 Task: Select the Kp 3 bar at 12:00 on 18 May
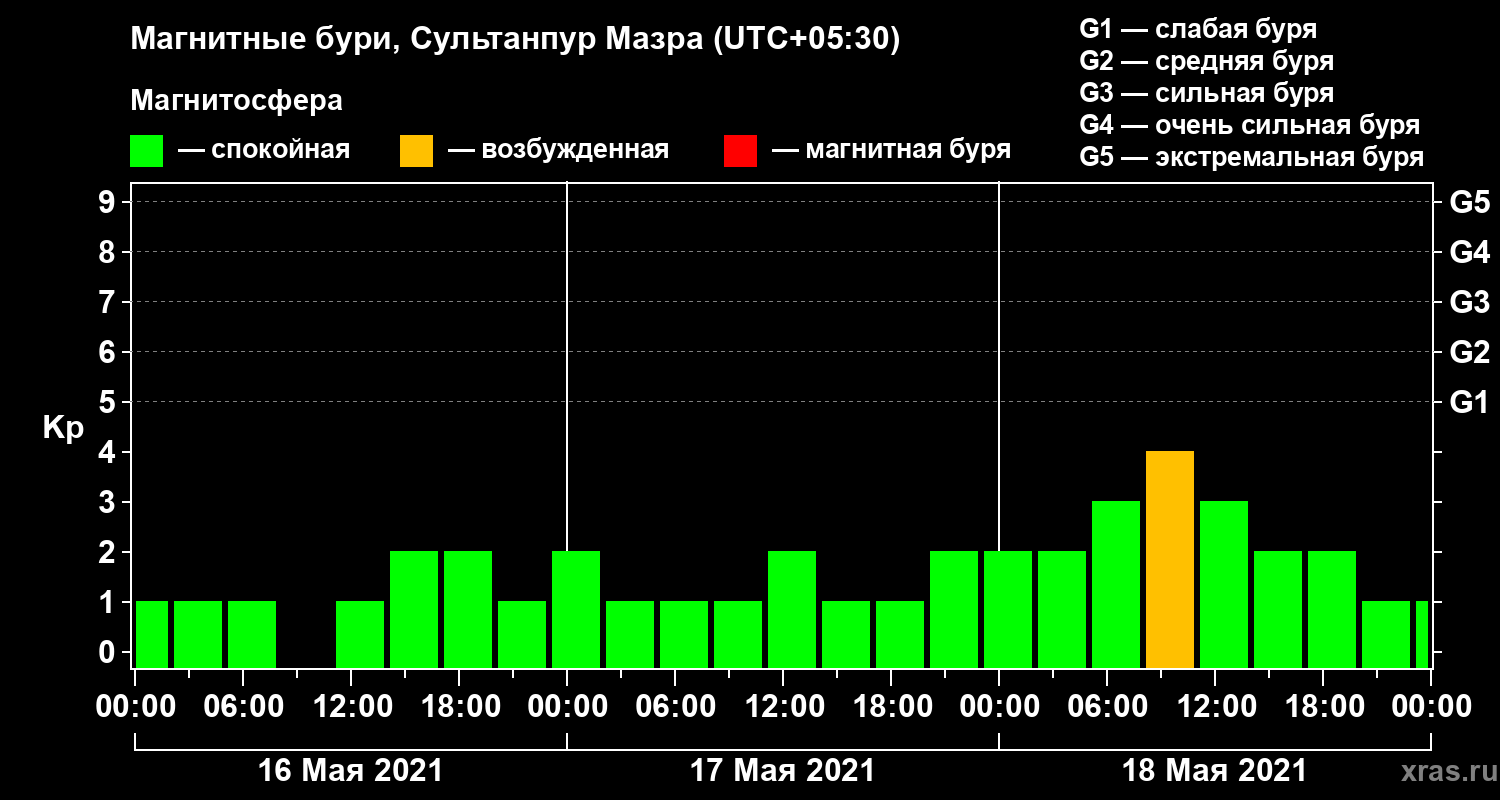tap(1224, 585)
